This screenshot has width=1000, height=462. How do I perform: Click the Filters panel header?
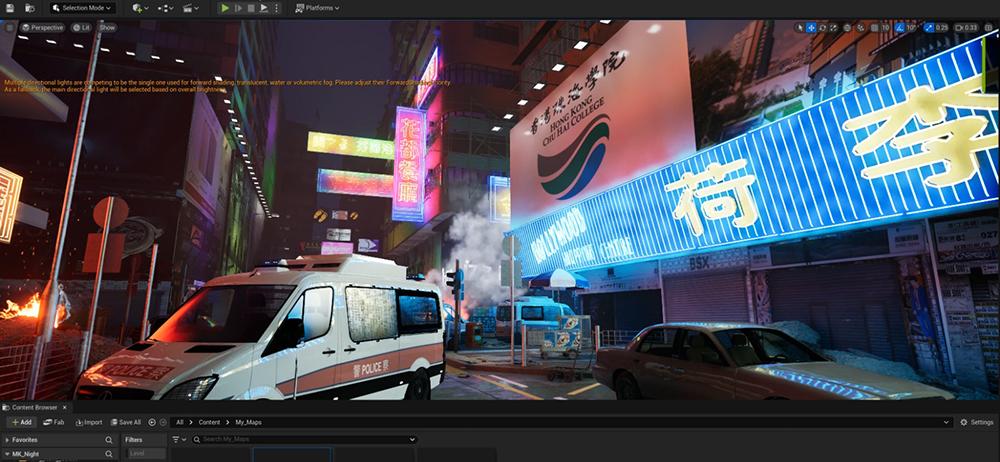[143, 440]
